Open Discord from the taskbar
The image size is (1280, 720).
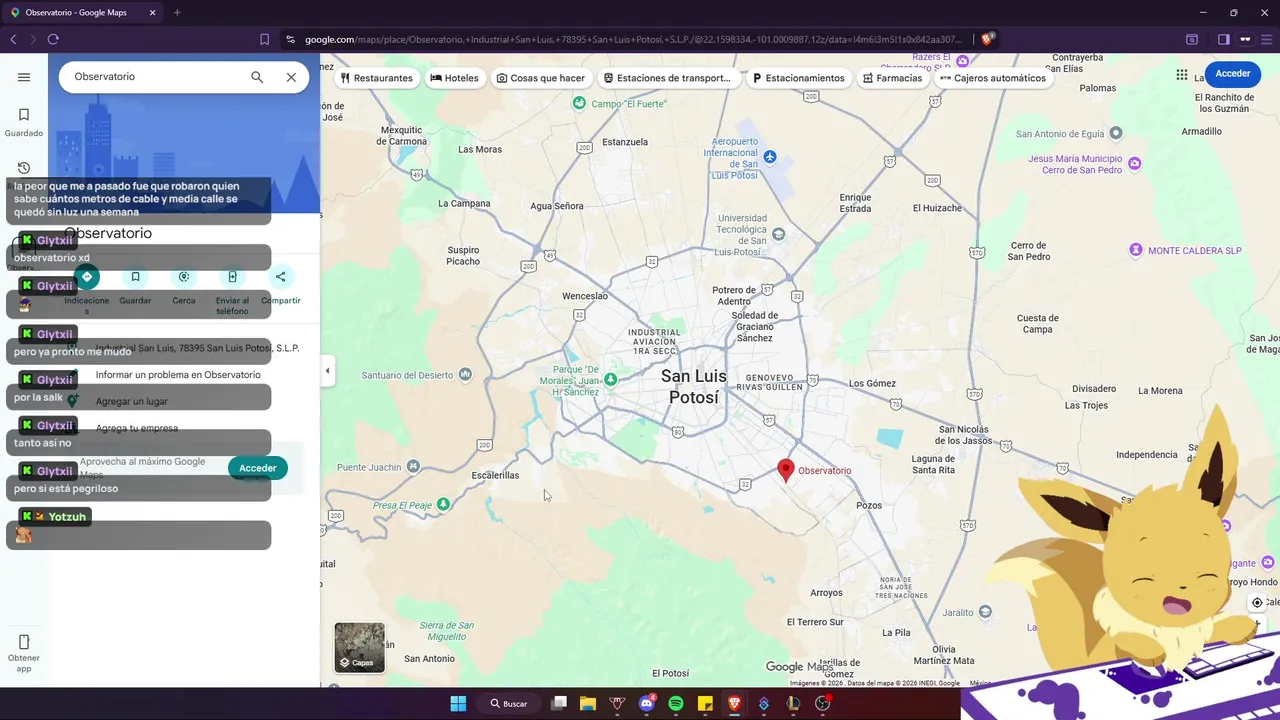646,703
